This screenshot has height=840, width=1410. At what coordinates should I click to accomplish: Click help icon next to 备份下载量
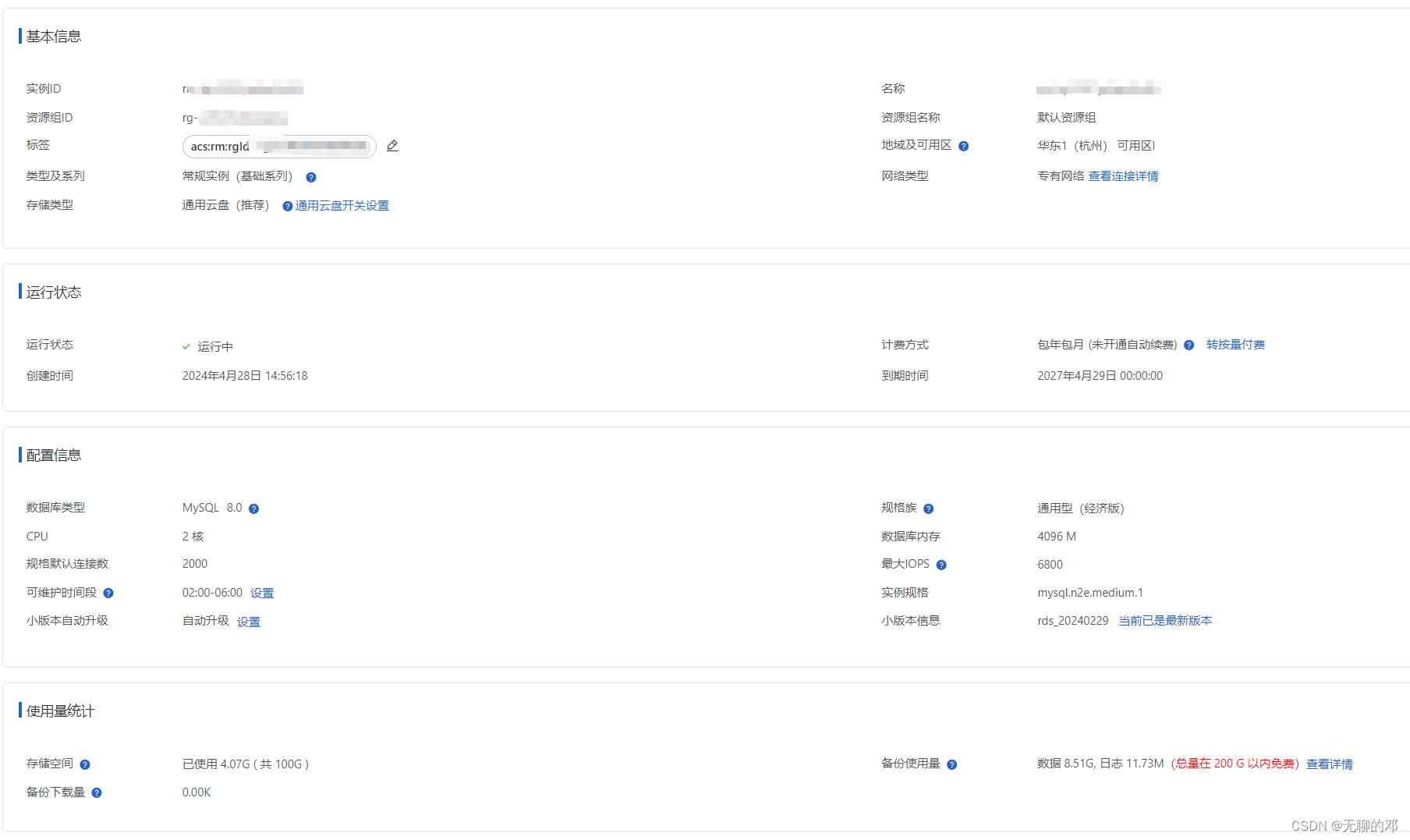click(x=97, y=792)
